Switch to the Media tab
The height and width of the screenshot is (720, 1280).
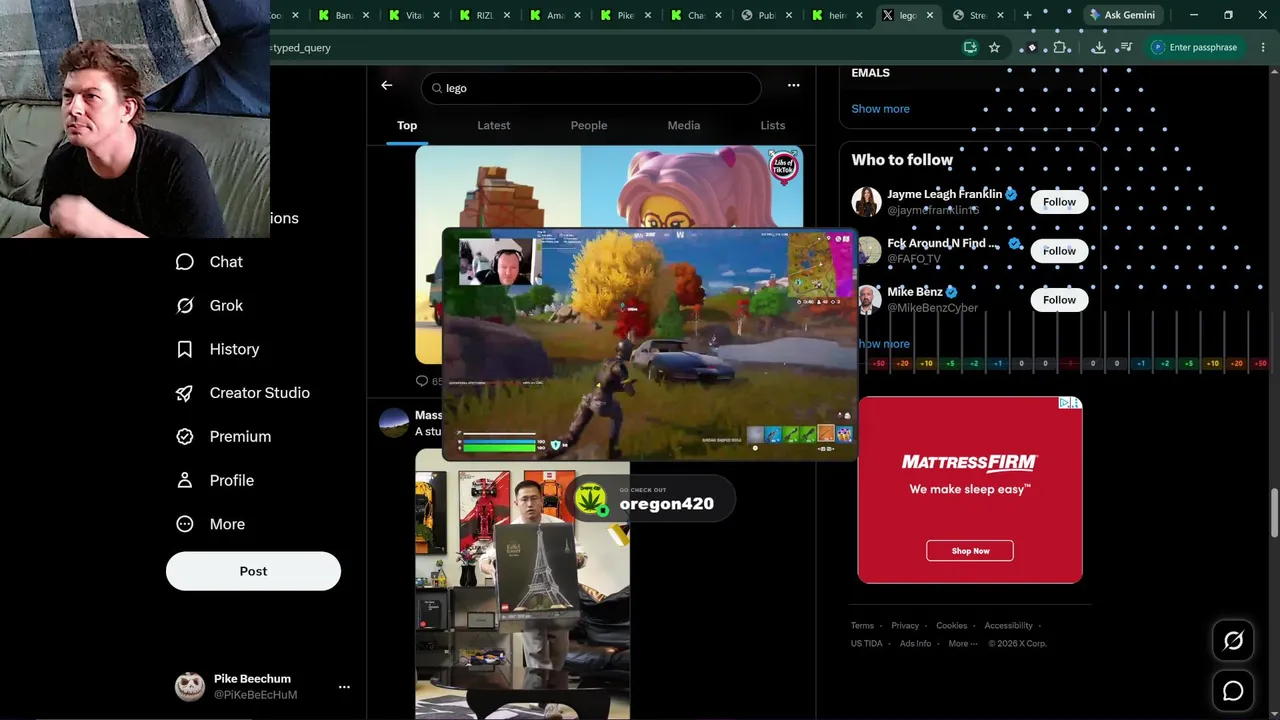tap(684, 125)
